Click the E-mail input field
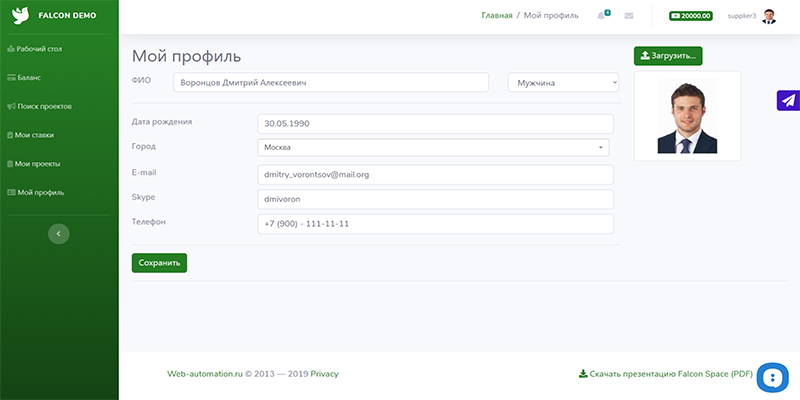 coord(434,174)
